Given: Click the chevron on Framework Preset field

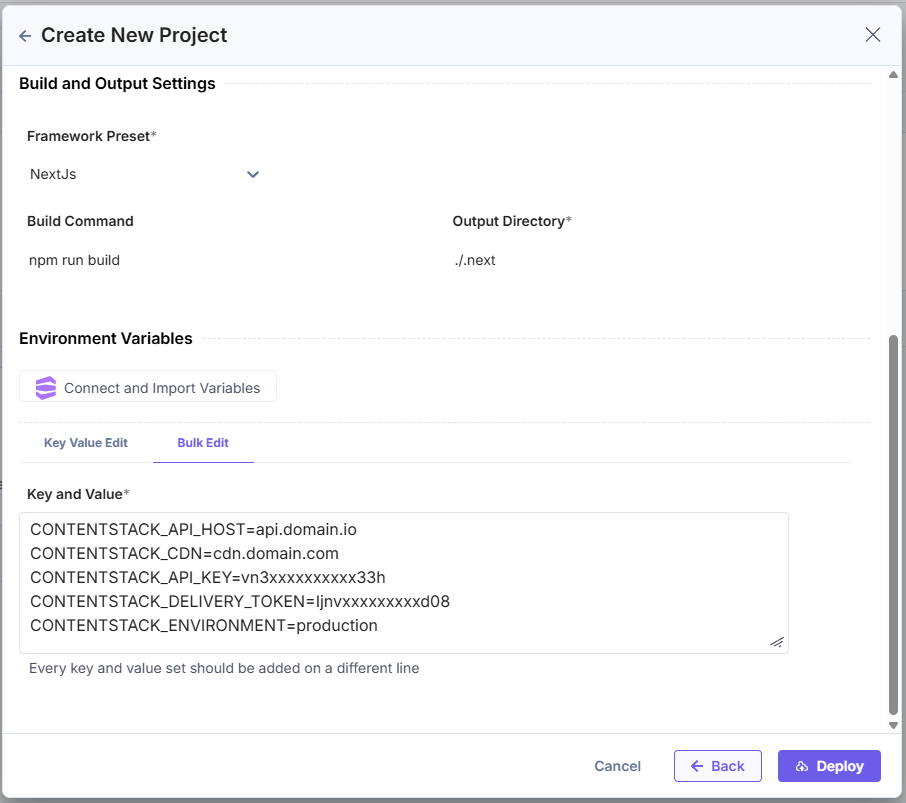Looking at the screenshot, I should coord(253,174).
